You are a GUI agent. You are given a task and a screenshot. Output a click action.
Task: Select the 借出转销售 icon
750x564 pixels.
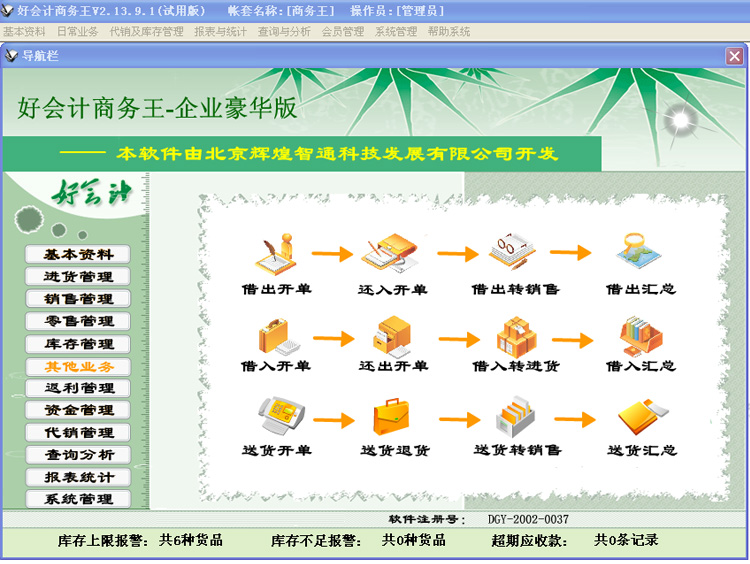point(514,254)
